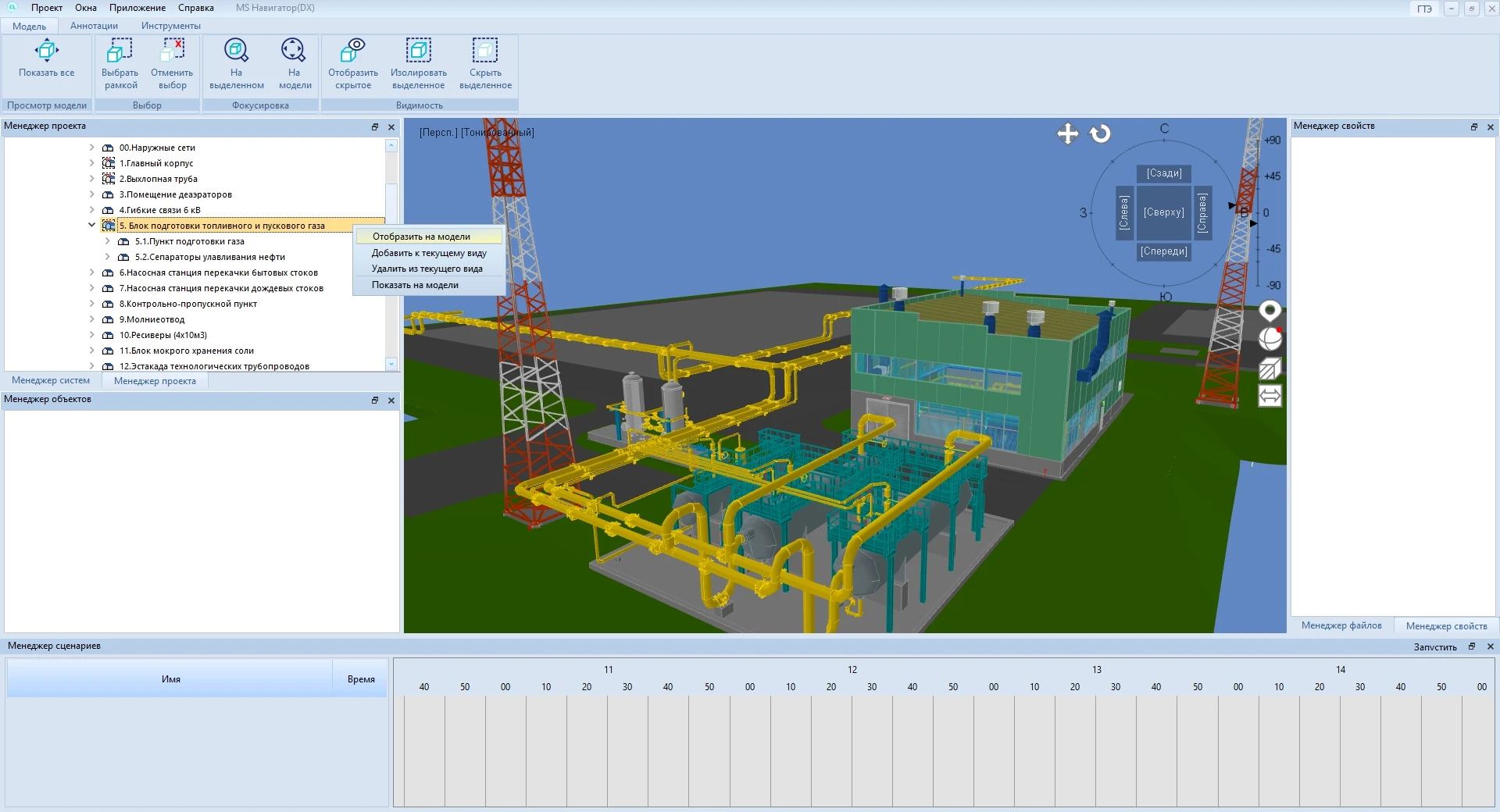The height and width of the screenshot is (812, 1500).
Task: Open the Менеджер систем tab
Action: pyautogui.click(x=51, y=381)
